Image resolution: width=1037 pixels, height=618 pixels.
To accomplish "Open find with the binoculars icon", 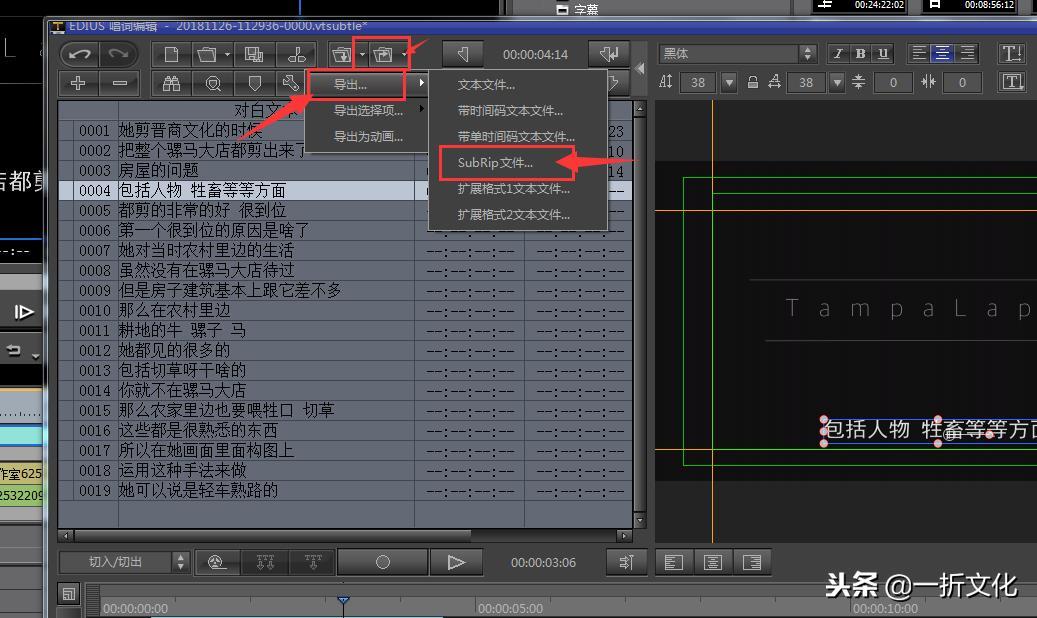I will click(171, 83).
